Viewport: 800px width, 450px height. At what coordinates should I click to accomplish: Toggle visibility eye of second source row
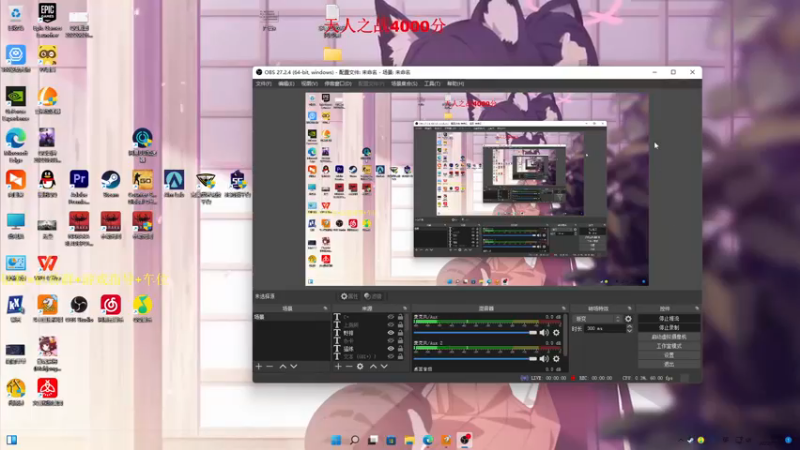391,325
